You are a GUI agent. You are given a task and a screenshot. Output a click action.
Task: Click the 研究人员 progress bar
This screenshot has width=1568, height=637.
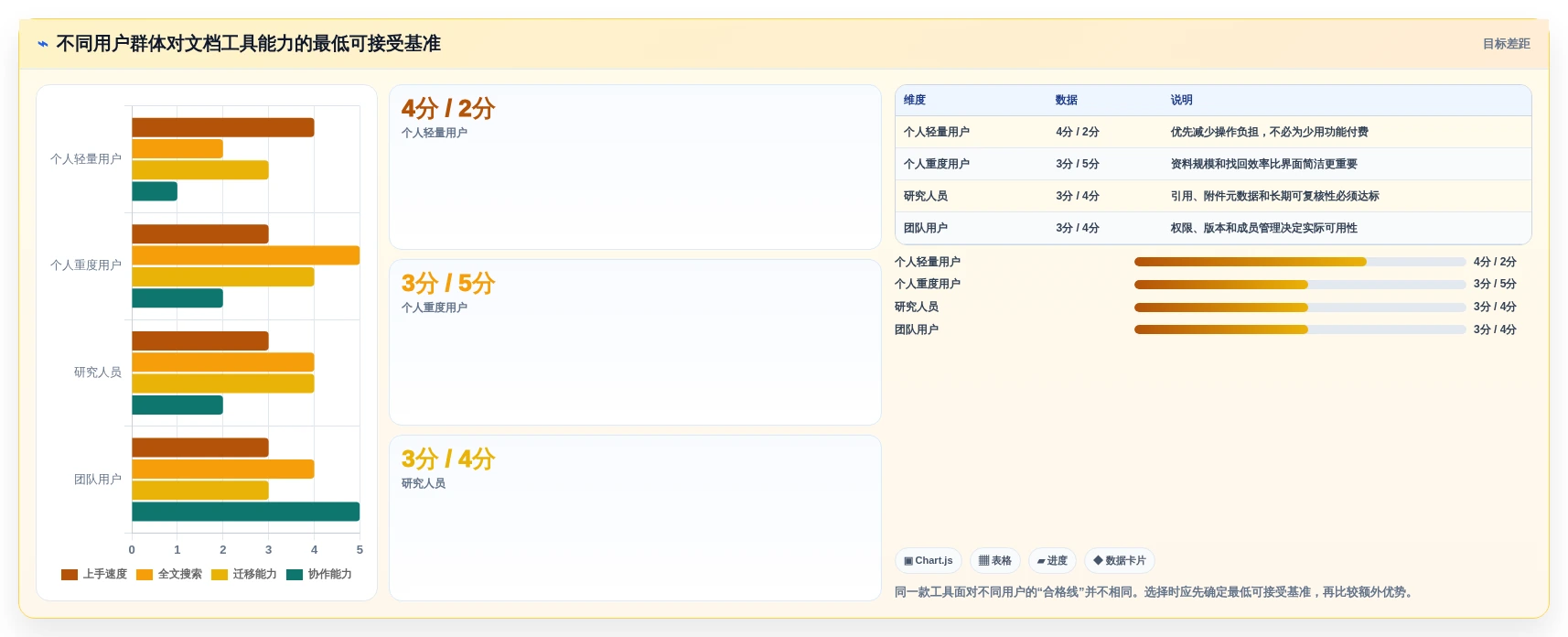[1300, 308]
